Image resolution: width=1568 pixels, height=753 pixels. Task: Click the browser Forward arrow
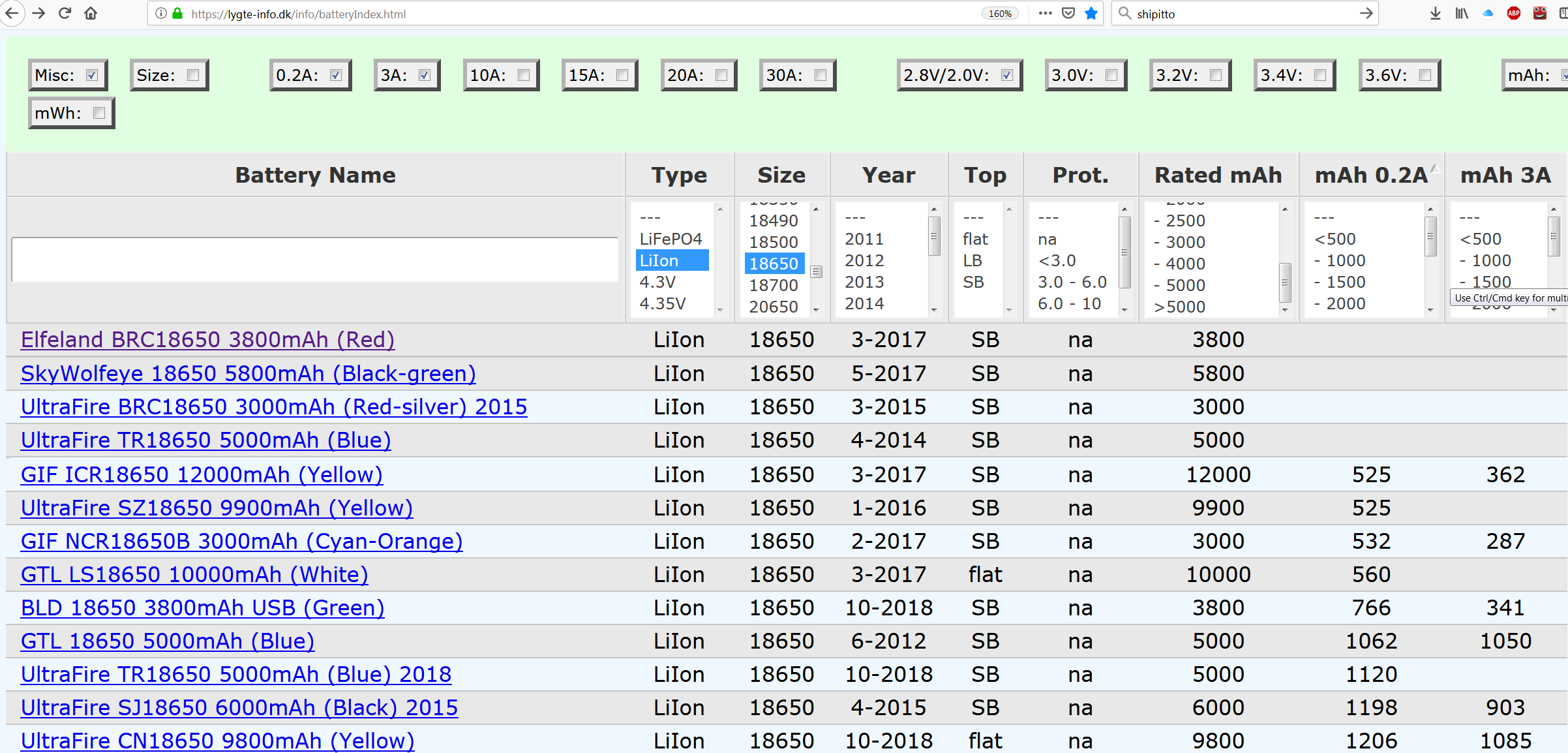[38, 13]
